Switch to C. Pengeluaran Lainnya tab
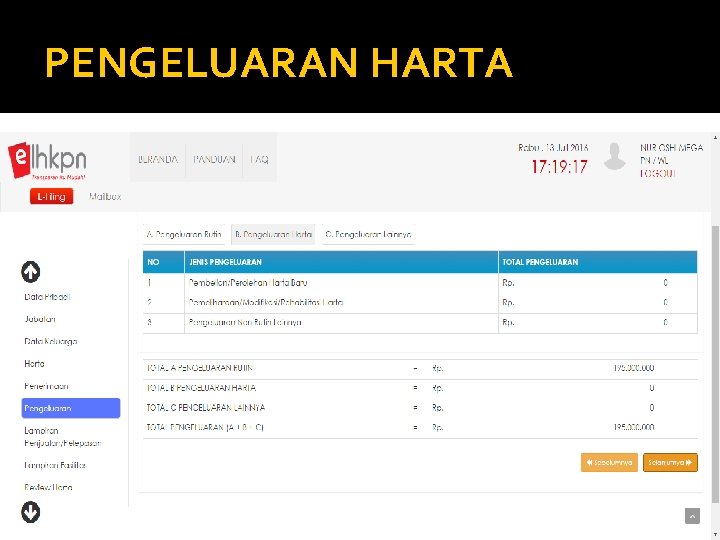 pyautogui.click(x=368, y=235)
